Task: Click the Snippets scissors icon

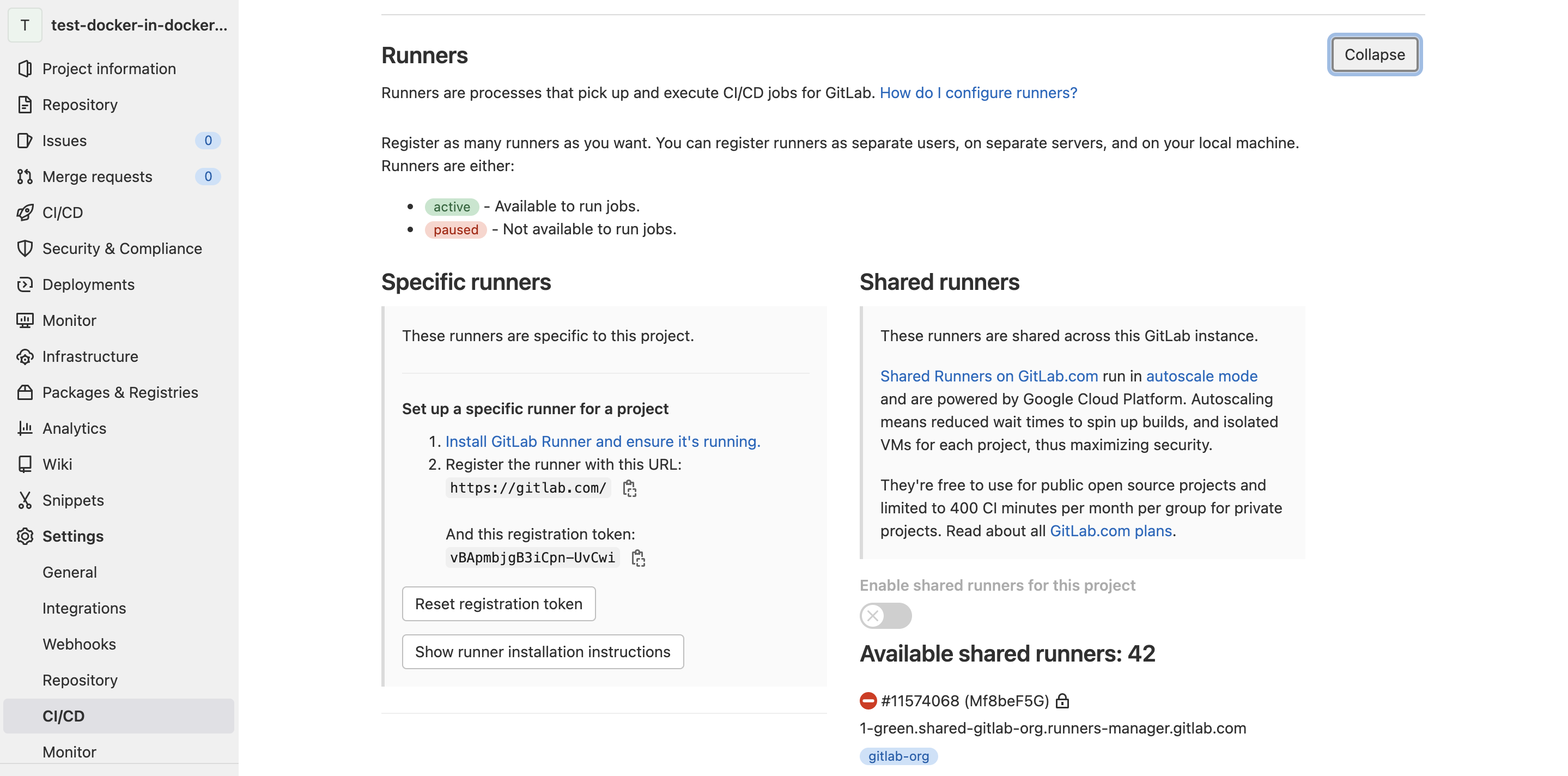Action: 25,500
